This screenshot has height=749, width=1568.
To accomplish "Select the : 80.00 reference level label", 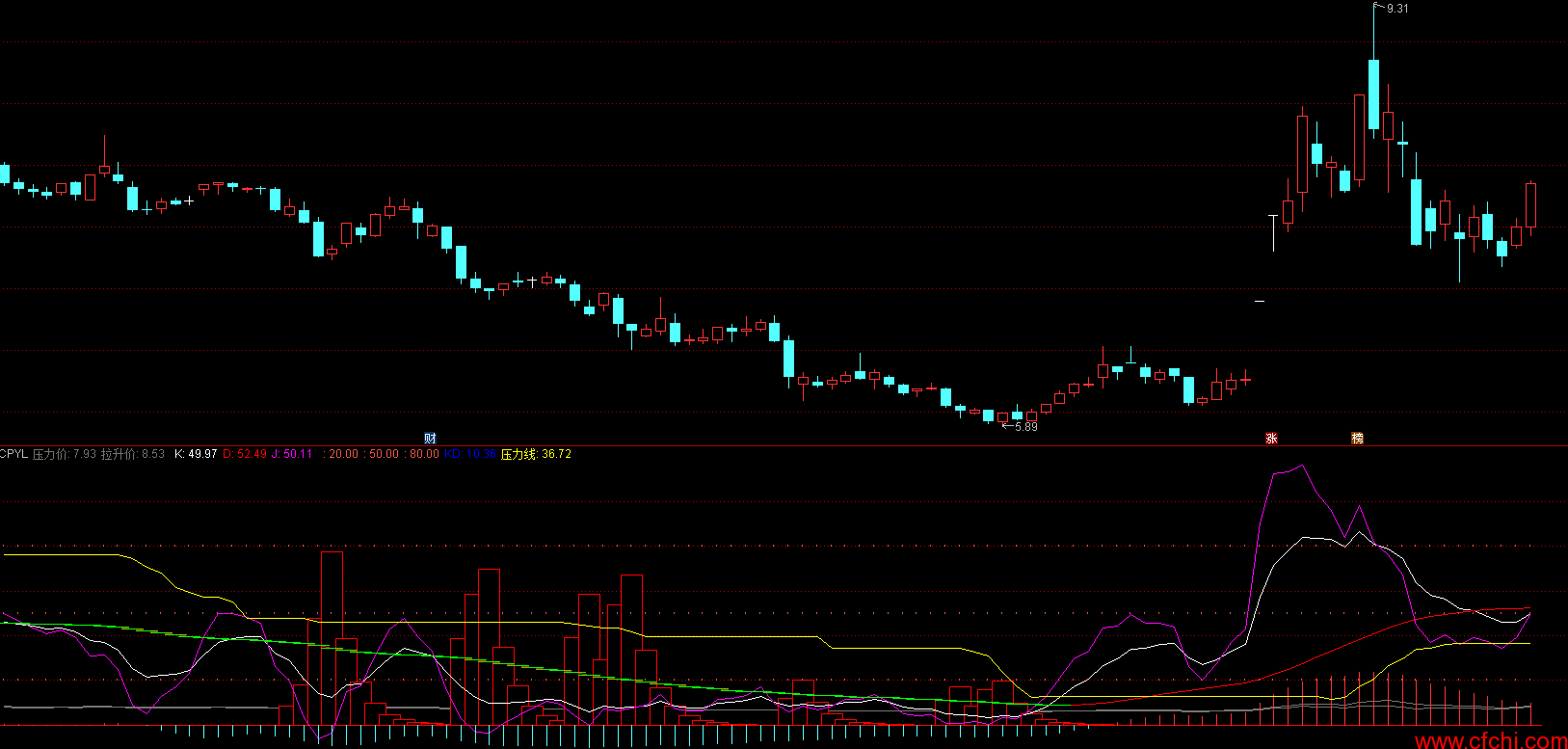I will 421,454.
